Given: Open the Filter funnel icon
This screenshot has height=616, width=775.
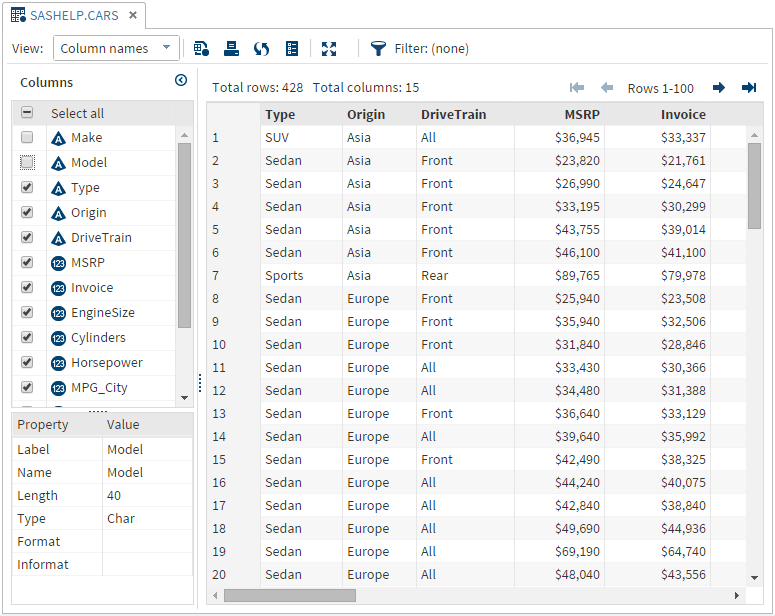Looking at the screenshot, I should click(x=378, y=48).
